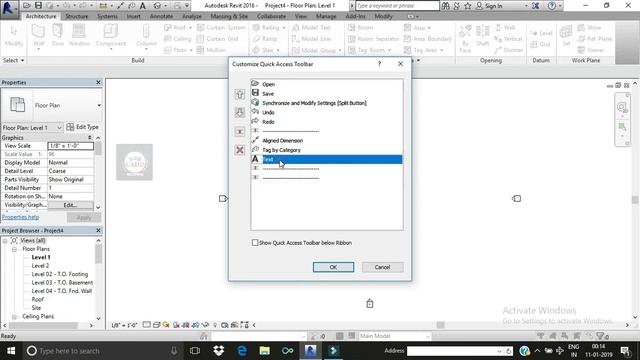Click Open icon in Quick Access Toolbar

coord(27,6)
